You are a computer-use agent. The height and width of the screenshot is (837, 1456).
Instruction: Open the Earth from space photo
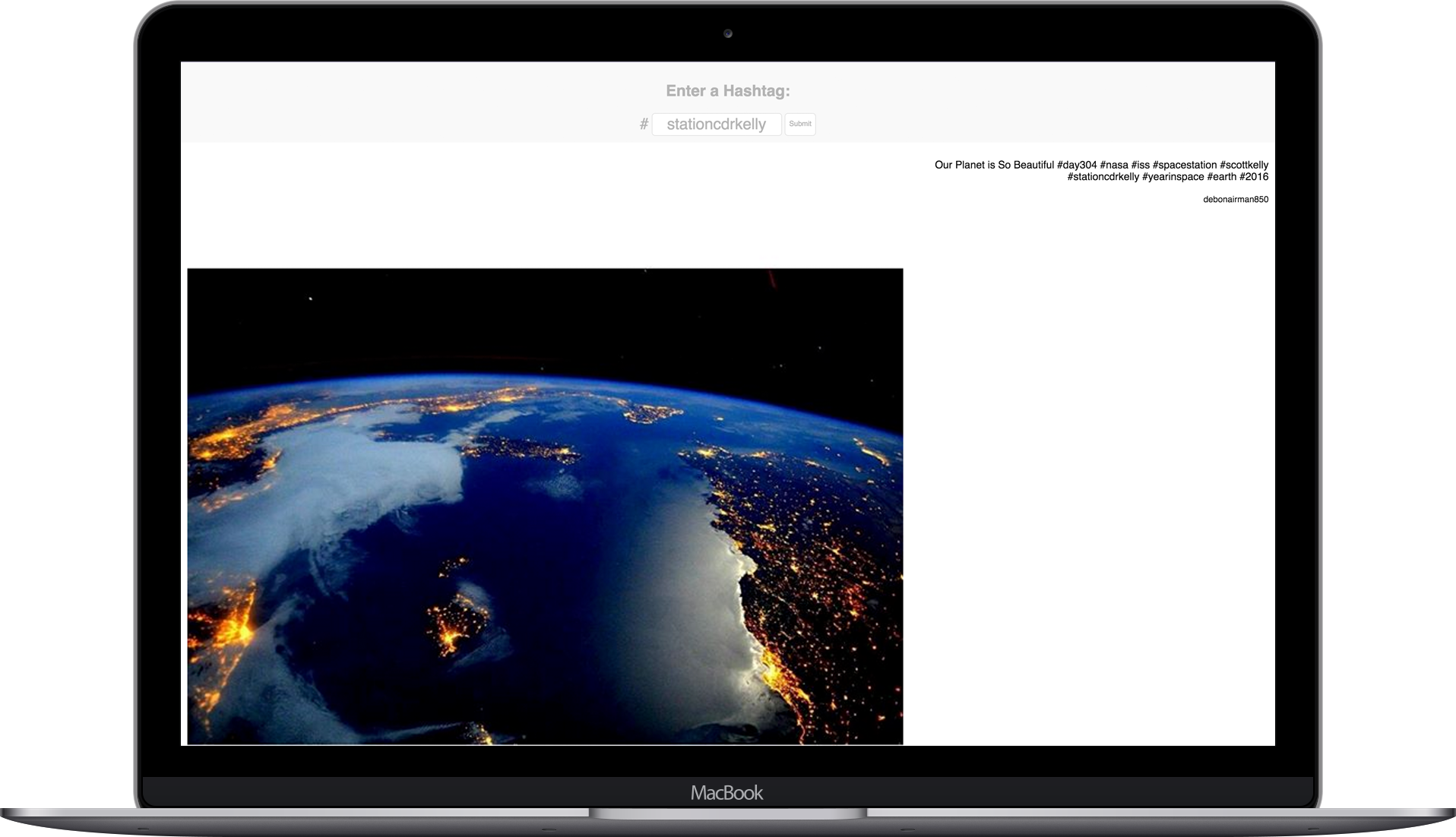pos(545,506)
